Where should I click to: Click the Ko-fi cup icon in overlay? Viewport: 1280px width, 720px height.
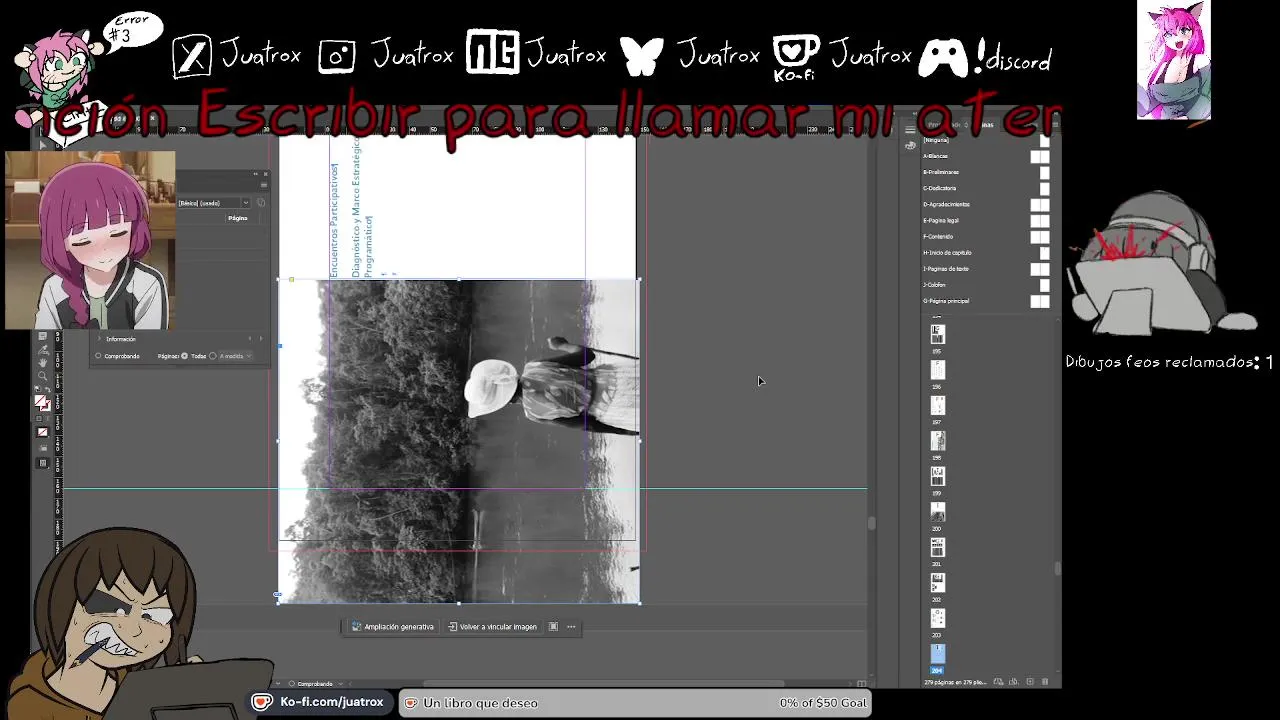796,52
